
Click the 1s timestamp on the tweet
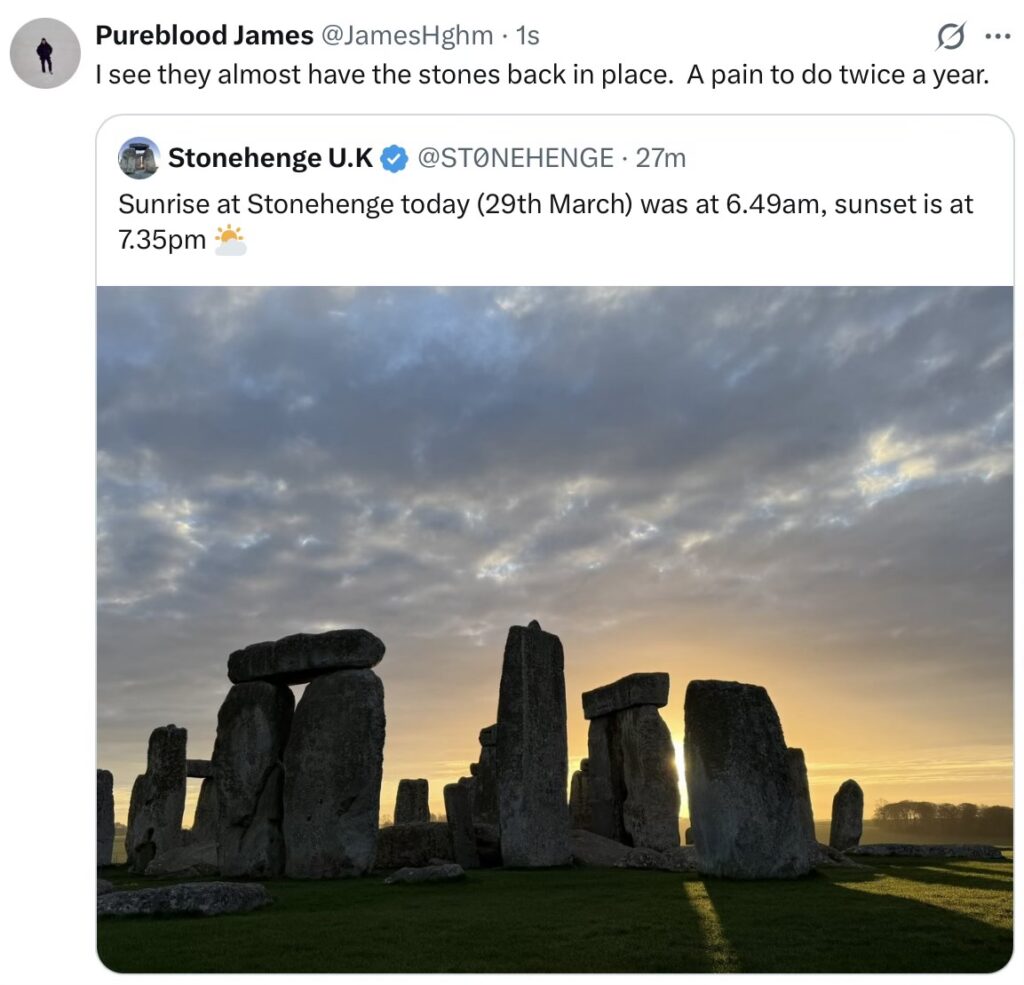coord(527,36)
